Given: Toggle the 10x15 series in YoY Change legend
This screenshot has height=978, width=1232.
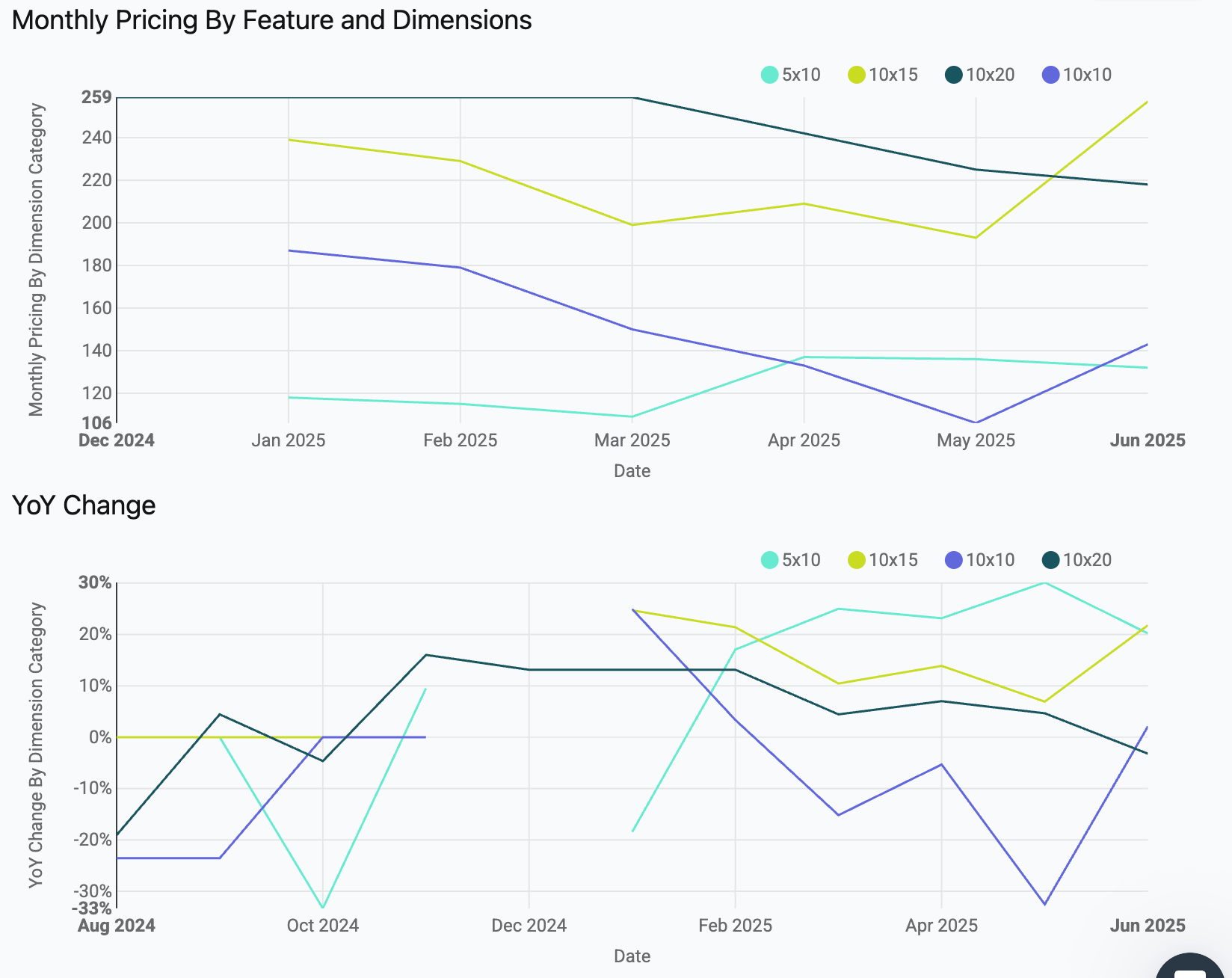Looking at the screenshot, I should pos(857,560).
